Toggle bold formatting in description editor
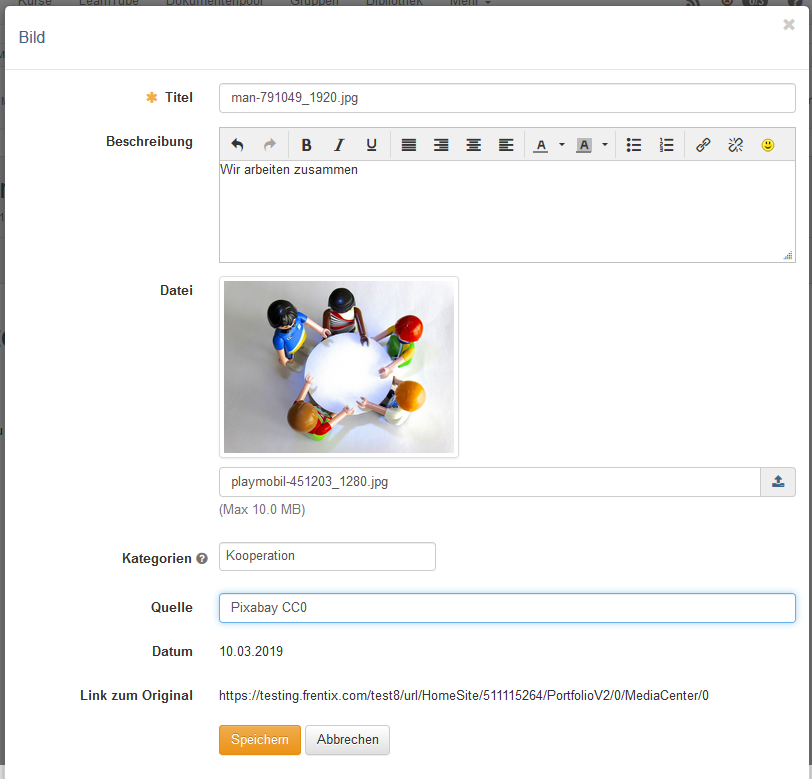 pos(307,145)
